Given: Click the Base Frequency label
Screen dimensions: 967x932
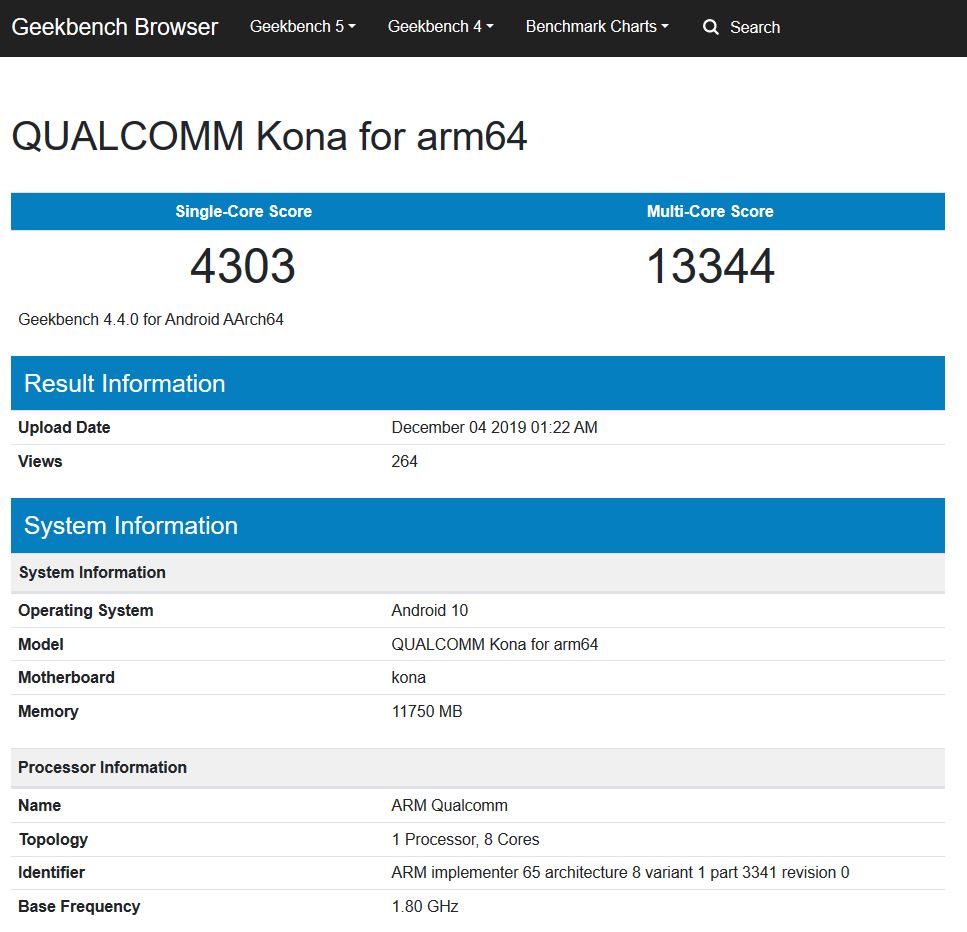Looking at the screenshot, I should [79, 907].
